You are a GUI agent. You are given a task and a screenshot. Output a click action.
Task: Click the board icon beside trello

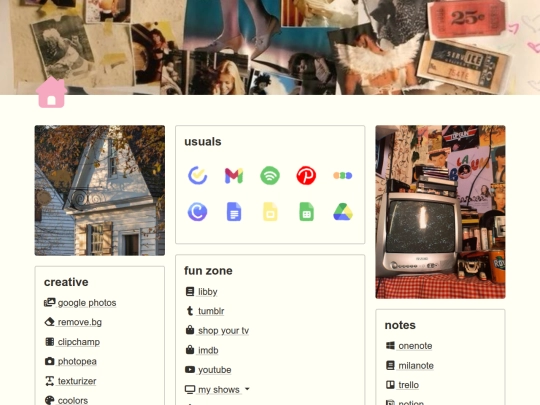click(x=390, y=385)
